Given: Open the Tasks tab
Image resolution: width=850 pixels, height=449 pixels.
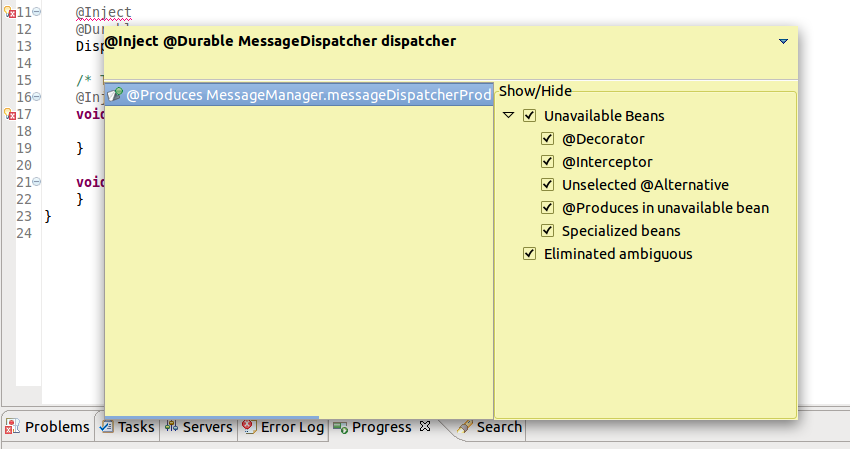Looking at the screenshot, I should coord(128,427).
